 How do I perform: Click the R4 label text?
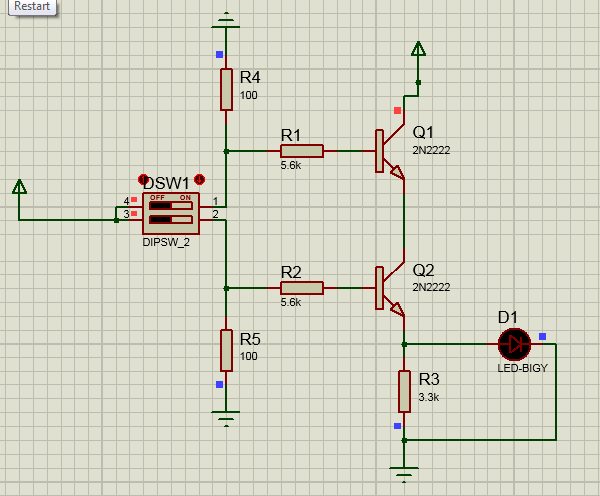coord(250,77)
